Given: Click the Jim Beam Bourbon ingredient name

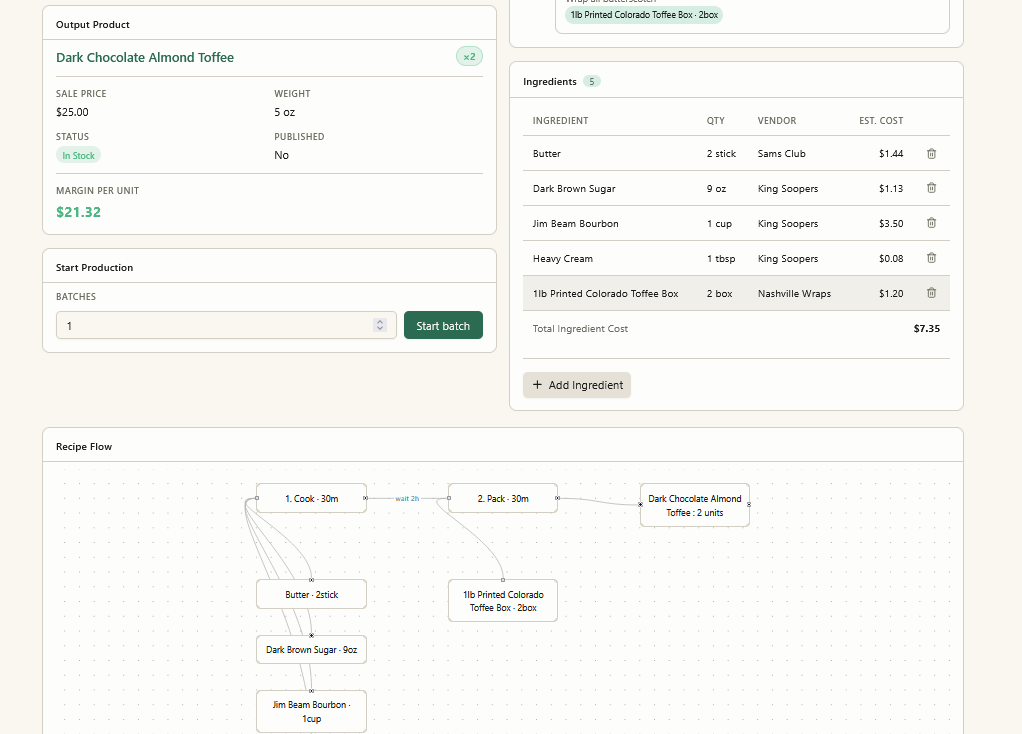Looking at the screenshot, I should click(576, 224).
